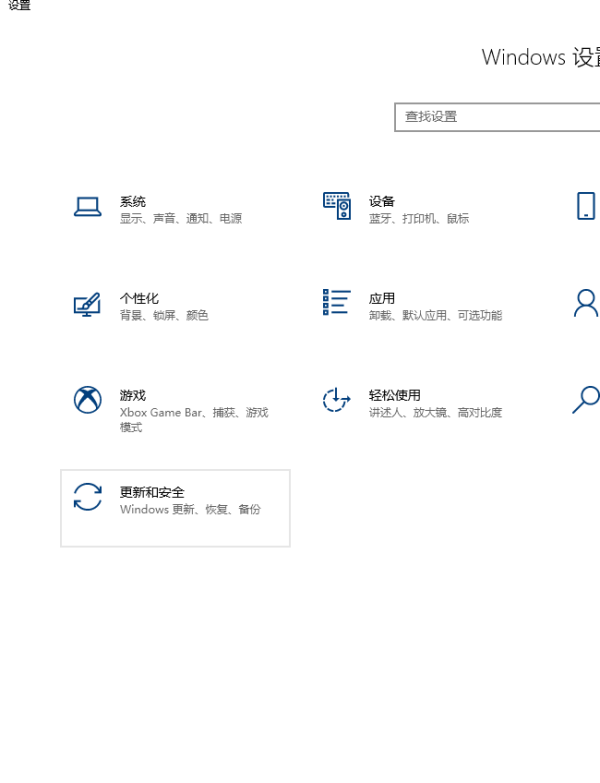This screenshot has width=600, height=783.
Task: Open the 系统 settings label
Action: (133, 202)
